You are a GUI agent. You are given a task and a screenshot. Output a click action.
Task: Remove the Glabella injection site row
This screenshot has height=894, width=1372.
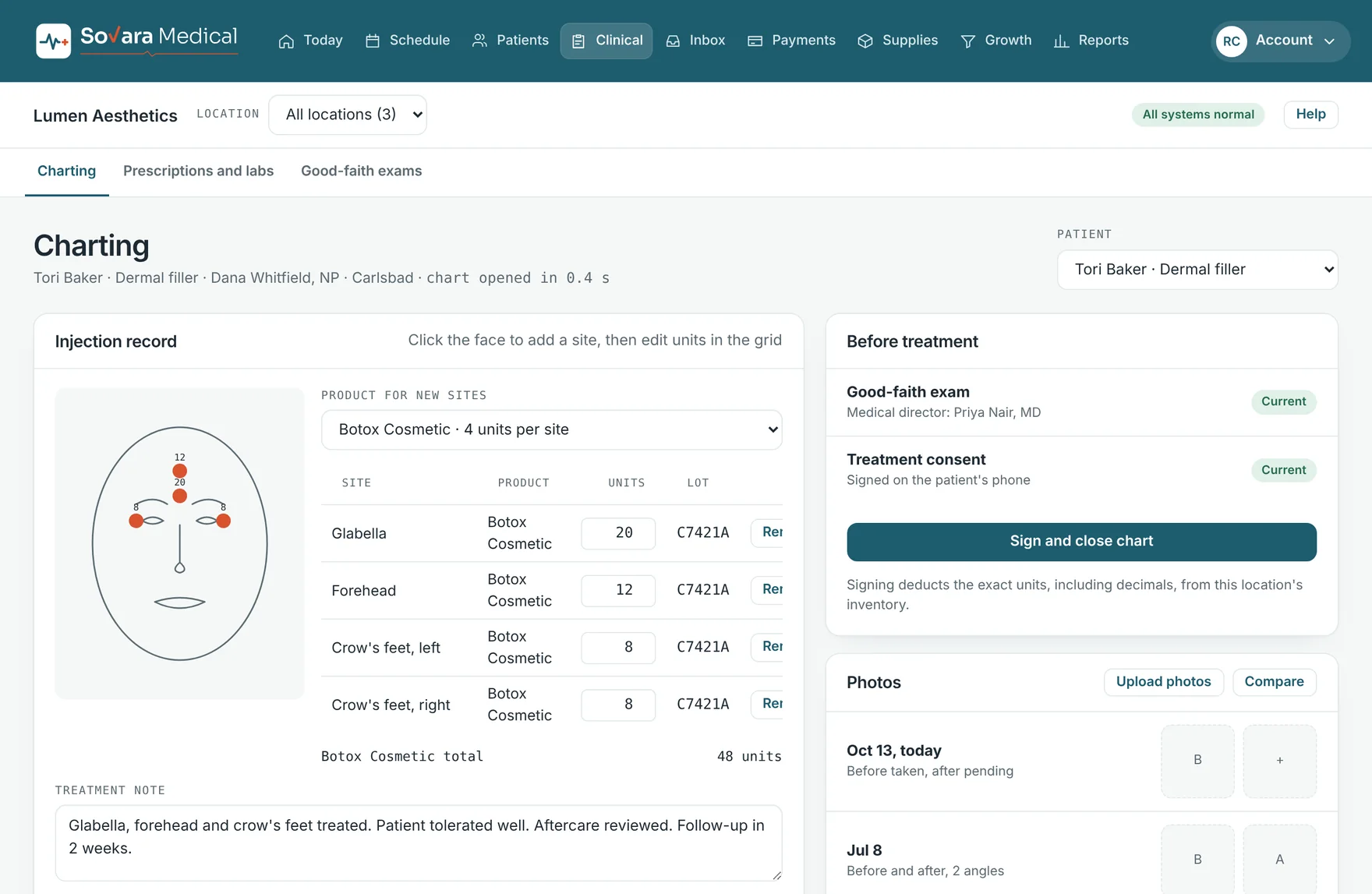coord(767,532)
